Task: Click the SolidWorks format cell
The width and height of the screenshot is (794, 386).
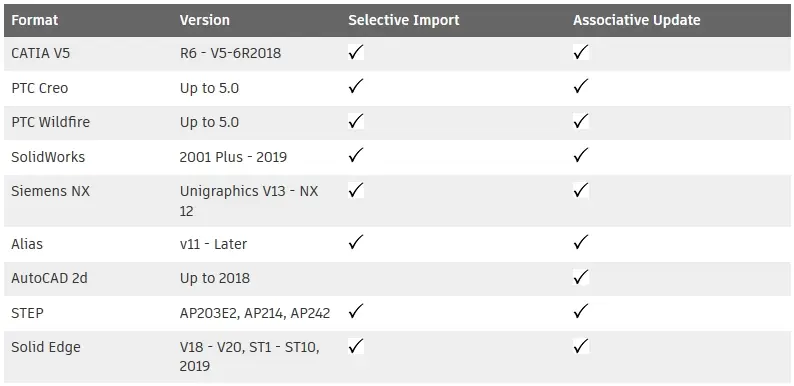Action: coord(89,157)
